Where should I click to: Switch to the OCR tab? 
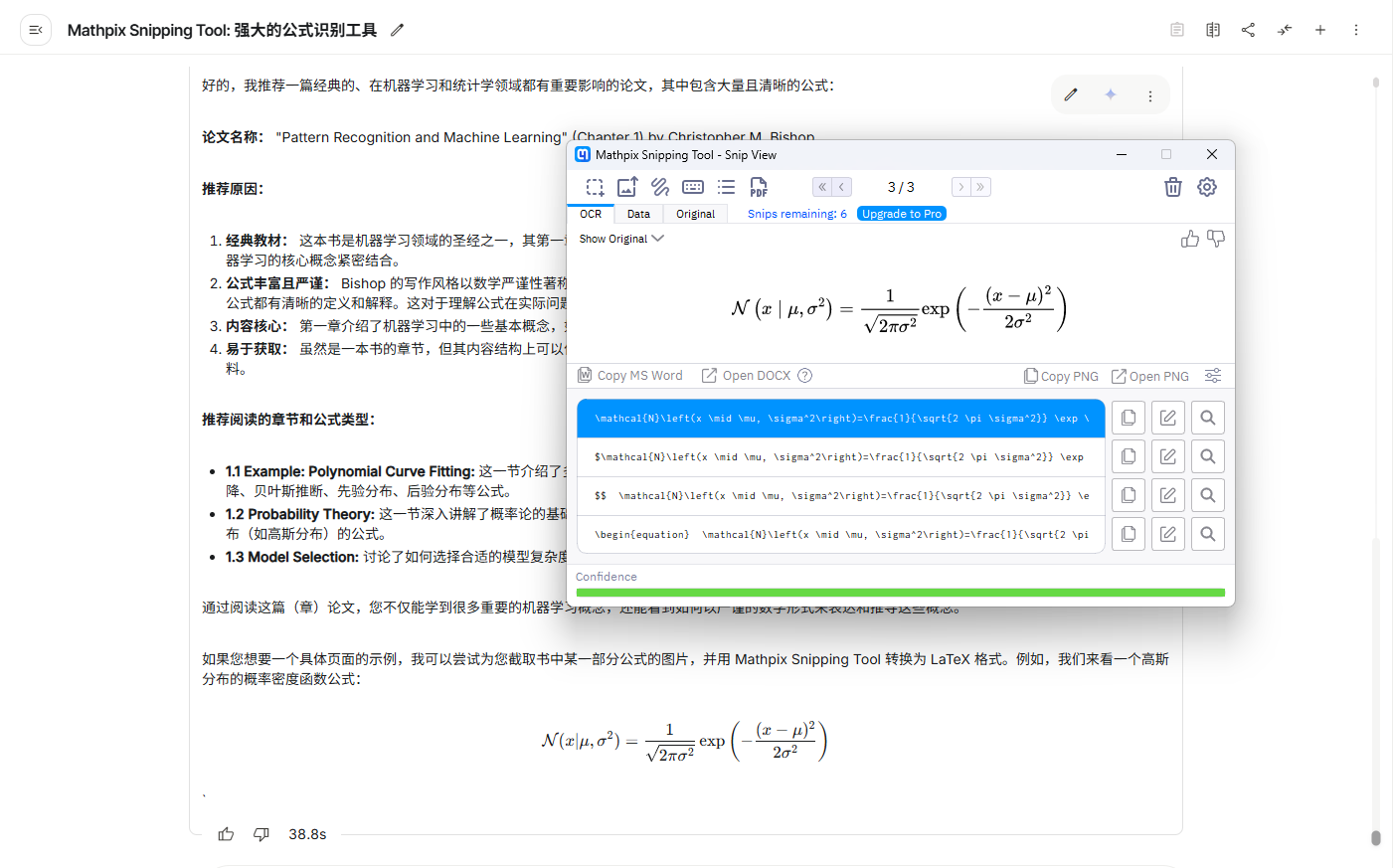[x=591, y=214]
